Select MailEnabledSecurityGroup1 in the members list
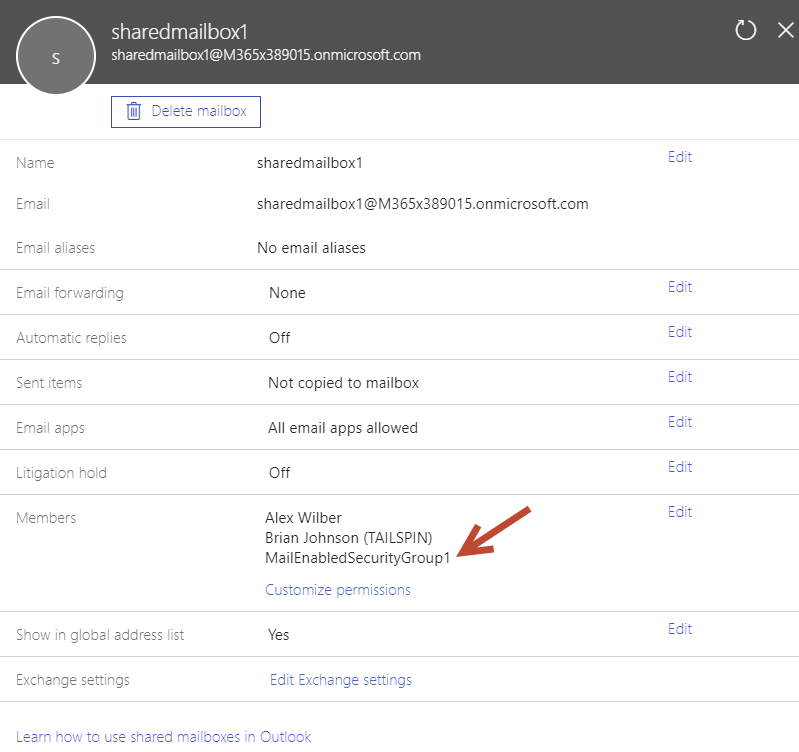The width and height of the screenshot is (799, 752). coord(357,558)
